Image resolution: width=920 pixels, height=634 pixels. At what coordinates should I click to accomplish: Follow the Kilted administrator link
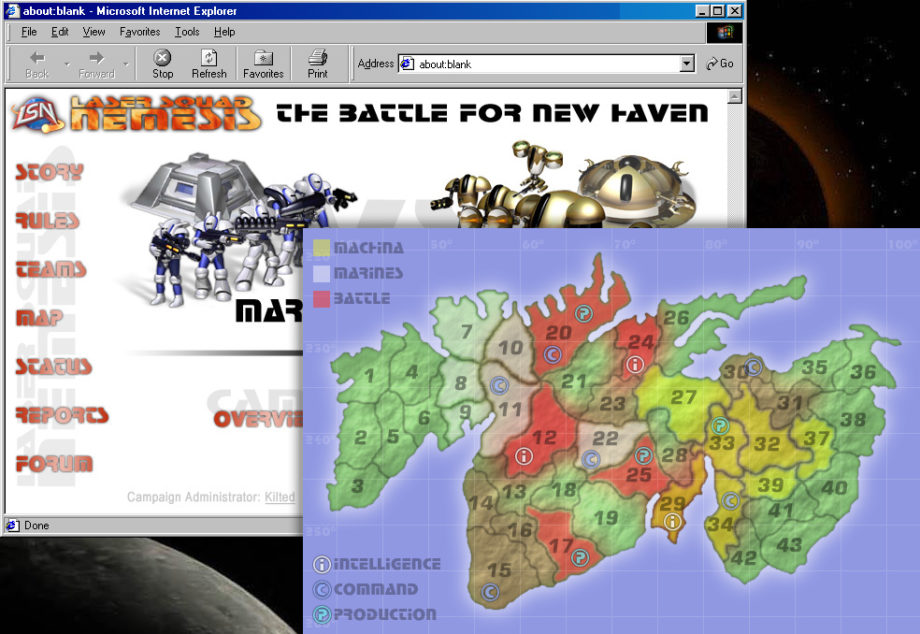[280, 497]
